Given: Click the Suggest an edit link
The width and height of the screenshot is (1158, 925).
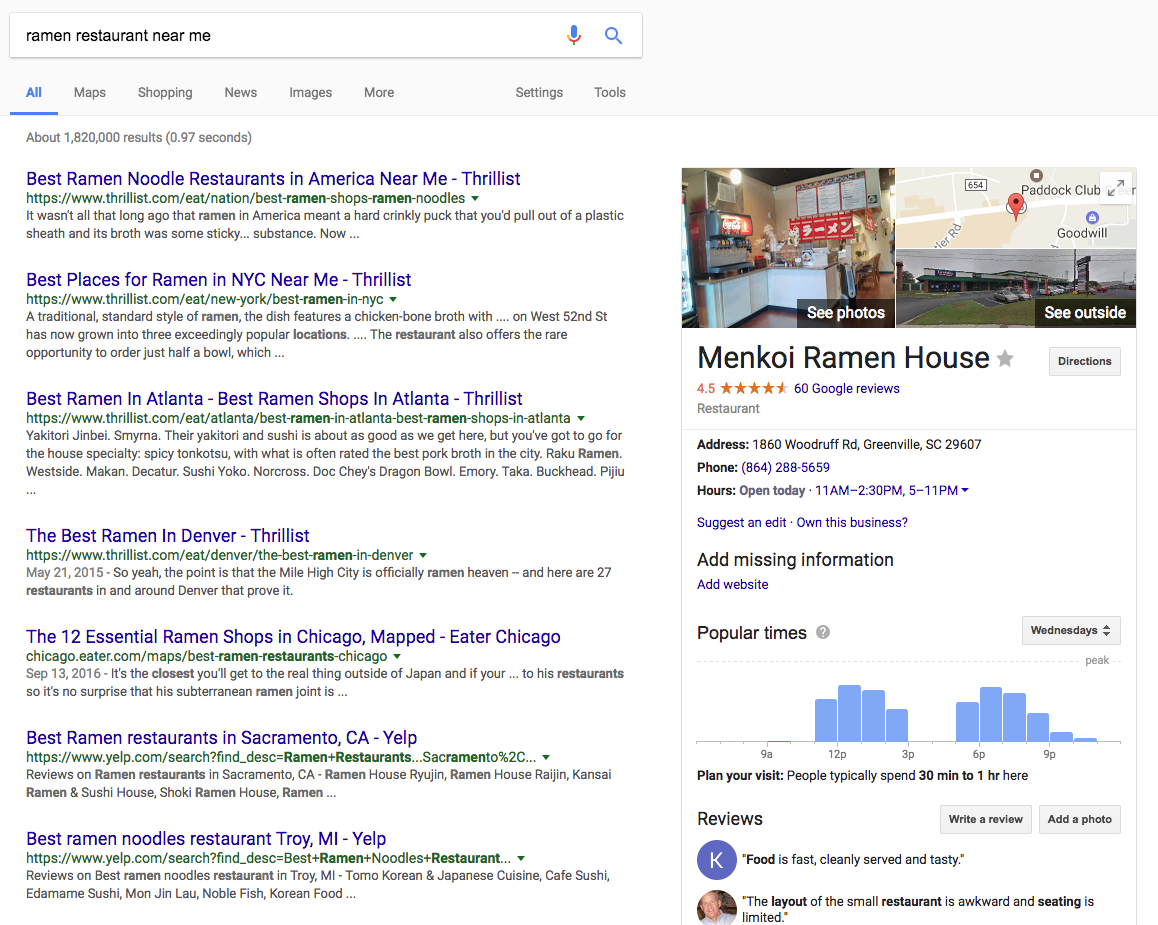Looking at the screenshot, I should coord(741,523).
